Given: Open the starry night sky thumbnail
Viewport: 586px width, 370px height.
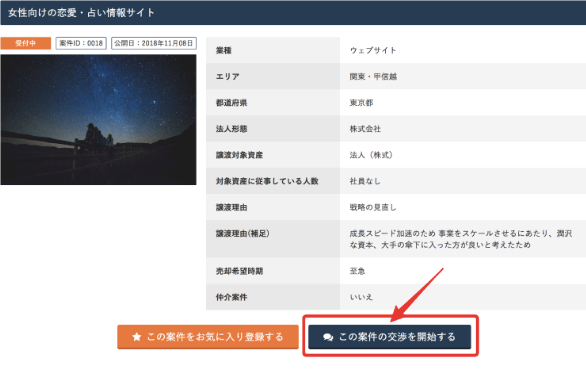Looking at the screenshot, I should coord(98,120).
